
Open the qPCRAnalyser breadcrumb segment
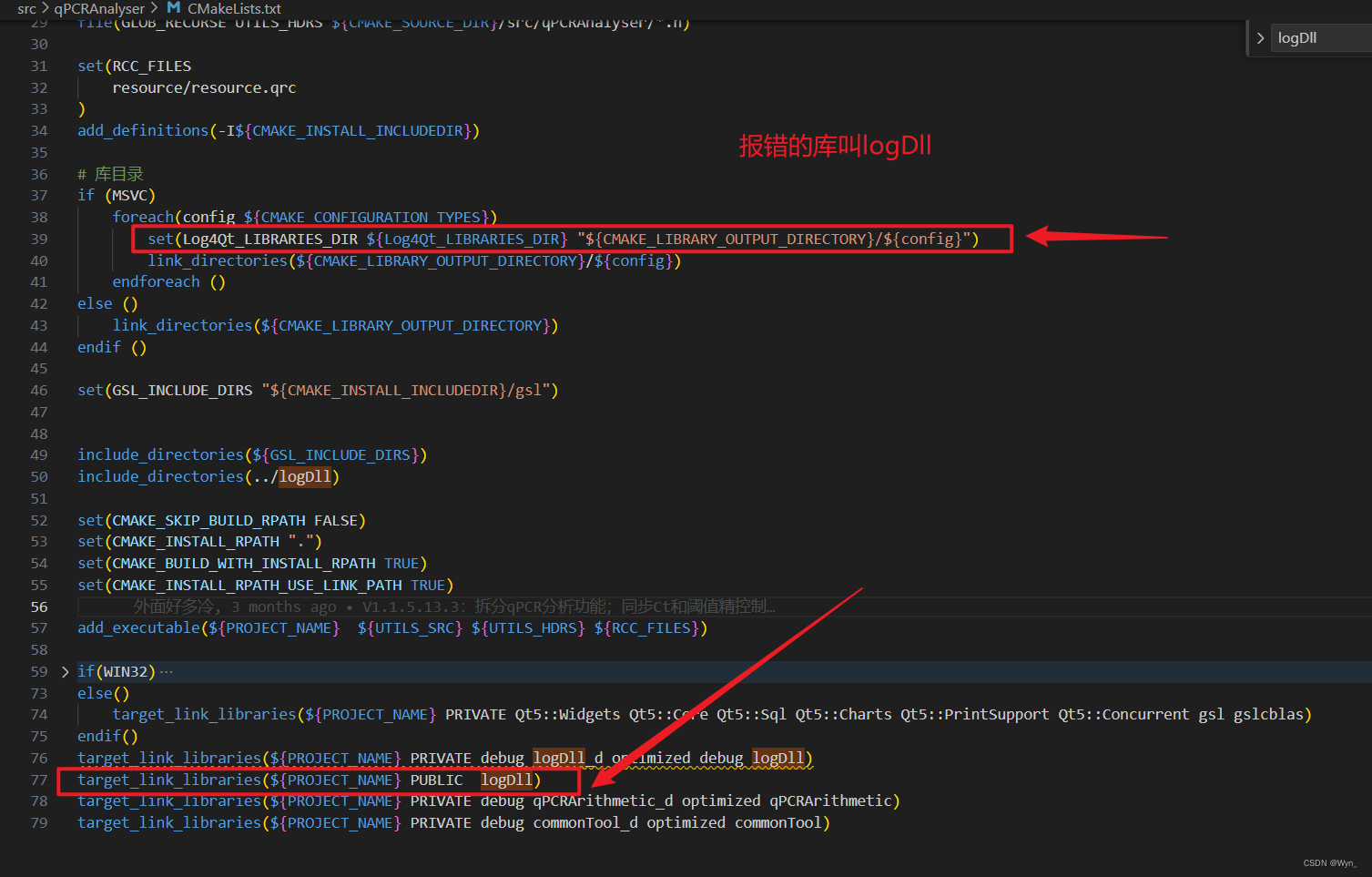pyautogui.click(x=99, y=8)
